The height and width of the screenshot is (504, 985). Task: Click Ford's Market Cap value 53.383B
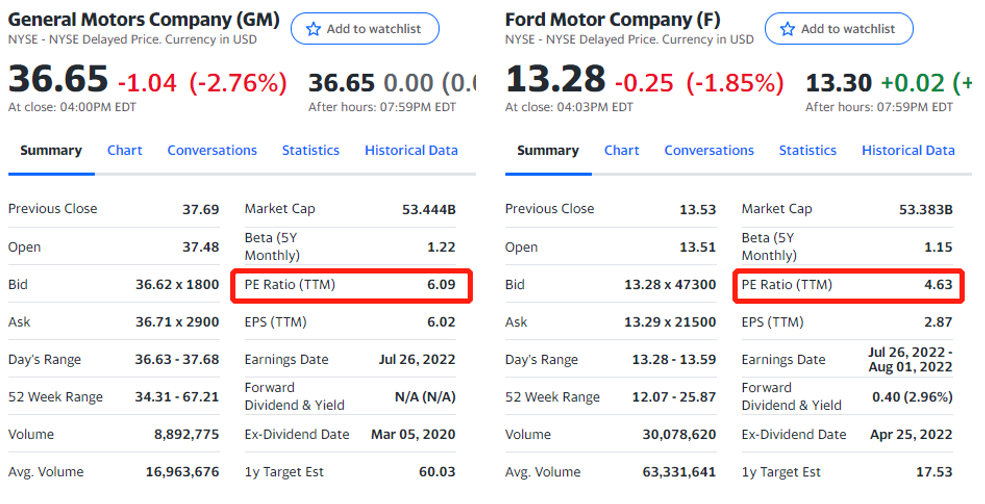point(926,209)
